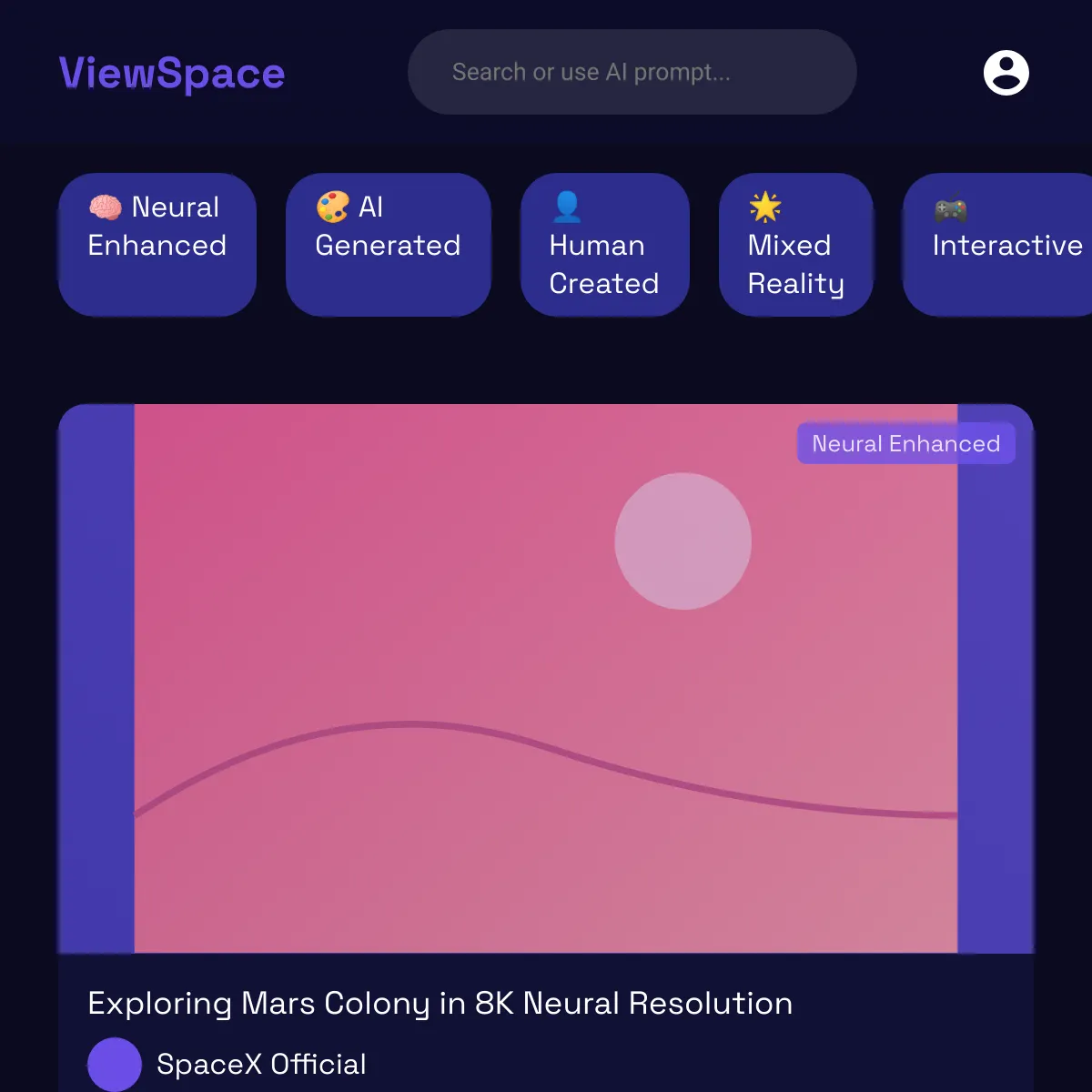This screenshot has width=1092, height=1092.
Task: Open the Mars Colony 8K video title
Action: [x=440, y=1003]
